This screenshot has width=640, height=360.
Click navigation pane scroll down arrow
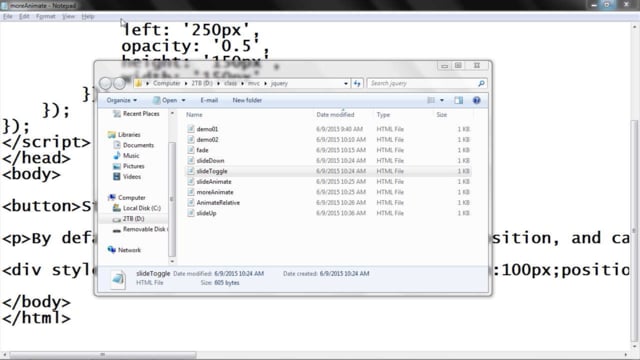coord(172,261)
